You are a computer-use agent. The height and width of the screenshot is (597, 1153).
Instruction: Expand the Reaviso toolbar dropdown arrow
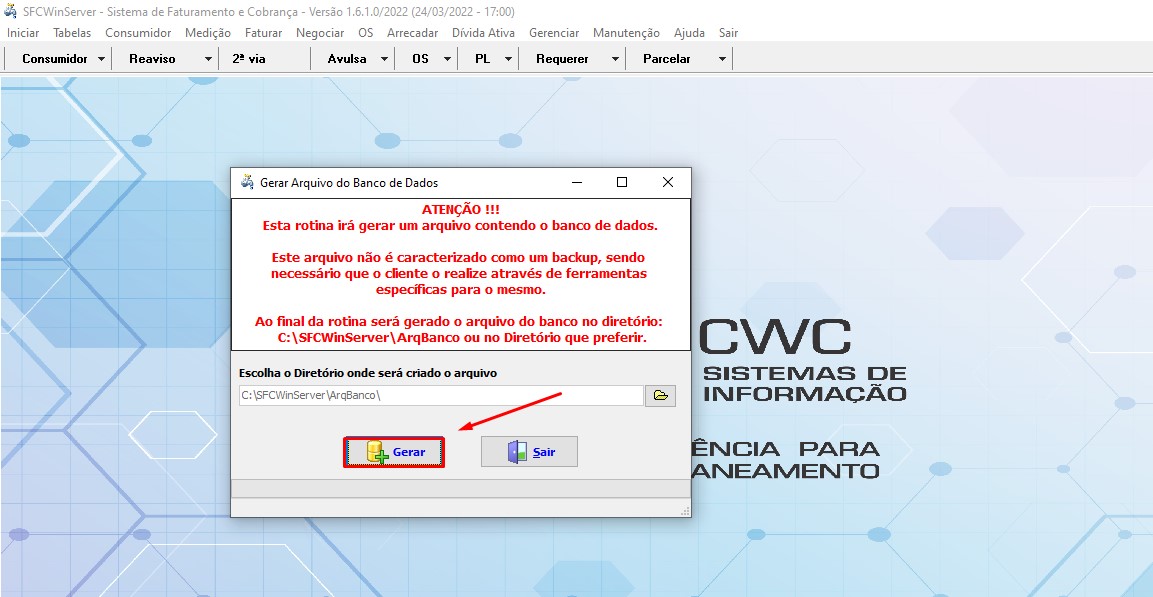[x=208, y=59]
